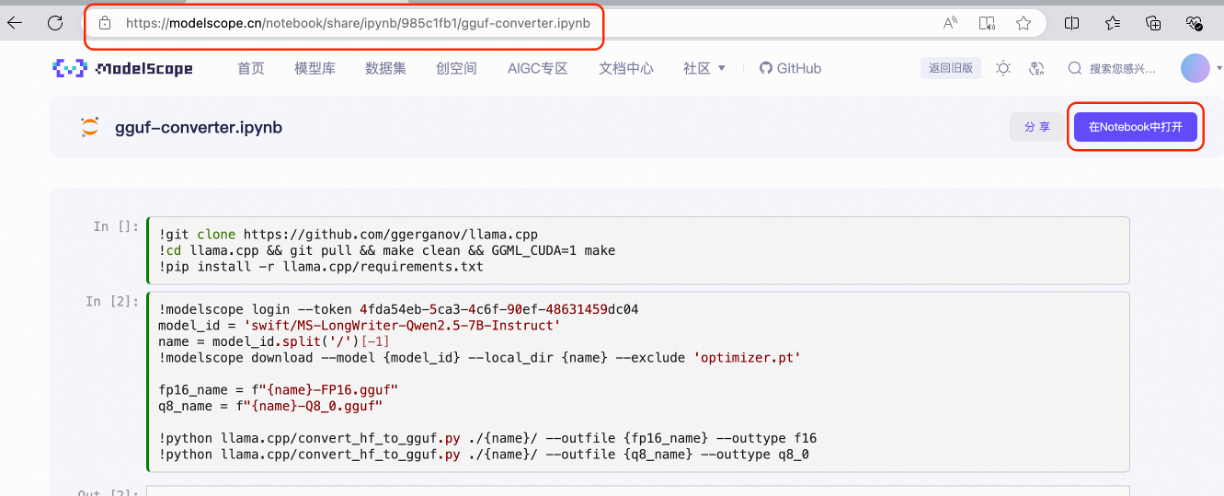The height and width of the screenshot is (496, 1224).
Task: Activate the Read Aloud icon
Action: [950, 22]
